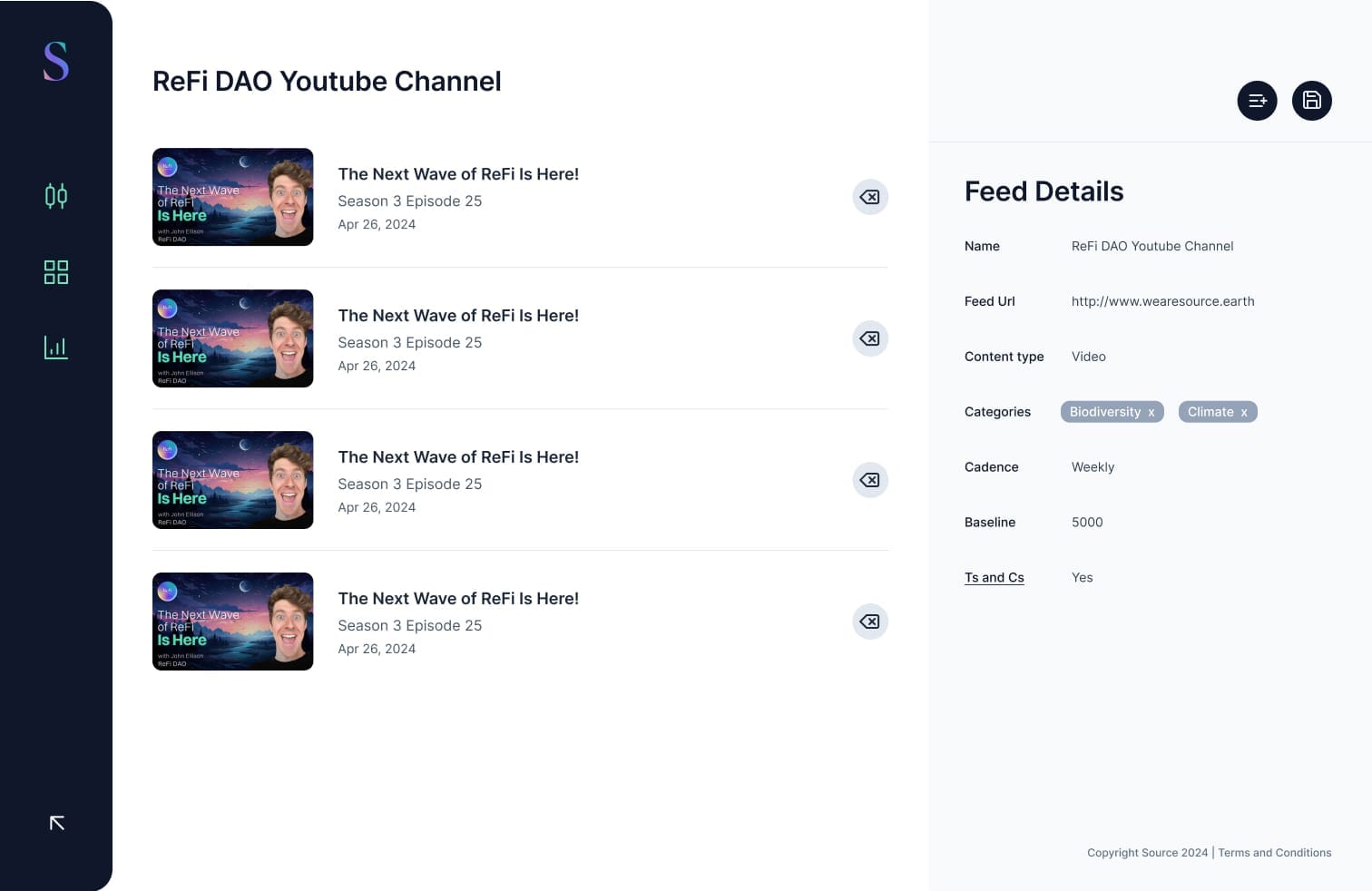Screen dimensions: 1372x891
Task: Open Terms and Conditions footer link
Action: tap(1274, 853)
